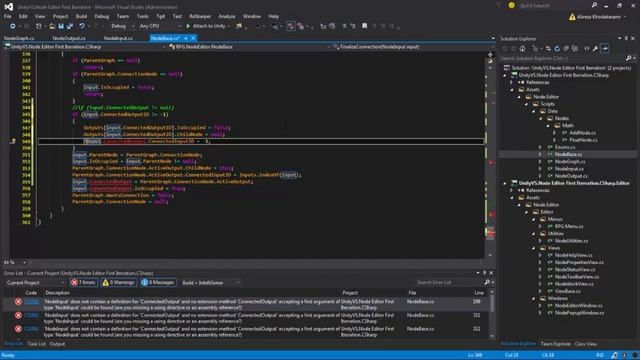Click the Sync with Active Document icon
The width and height of the screenshot is (640, 360).
coord(548,49)
